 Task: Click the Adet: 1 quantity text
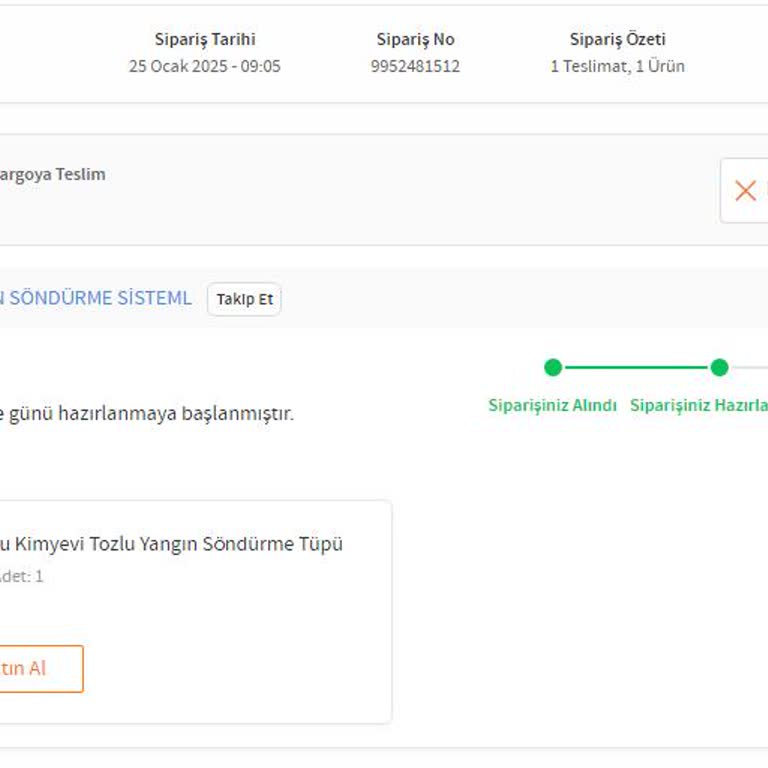click(x=22, y=576)
